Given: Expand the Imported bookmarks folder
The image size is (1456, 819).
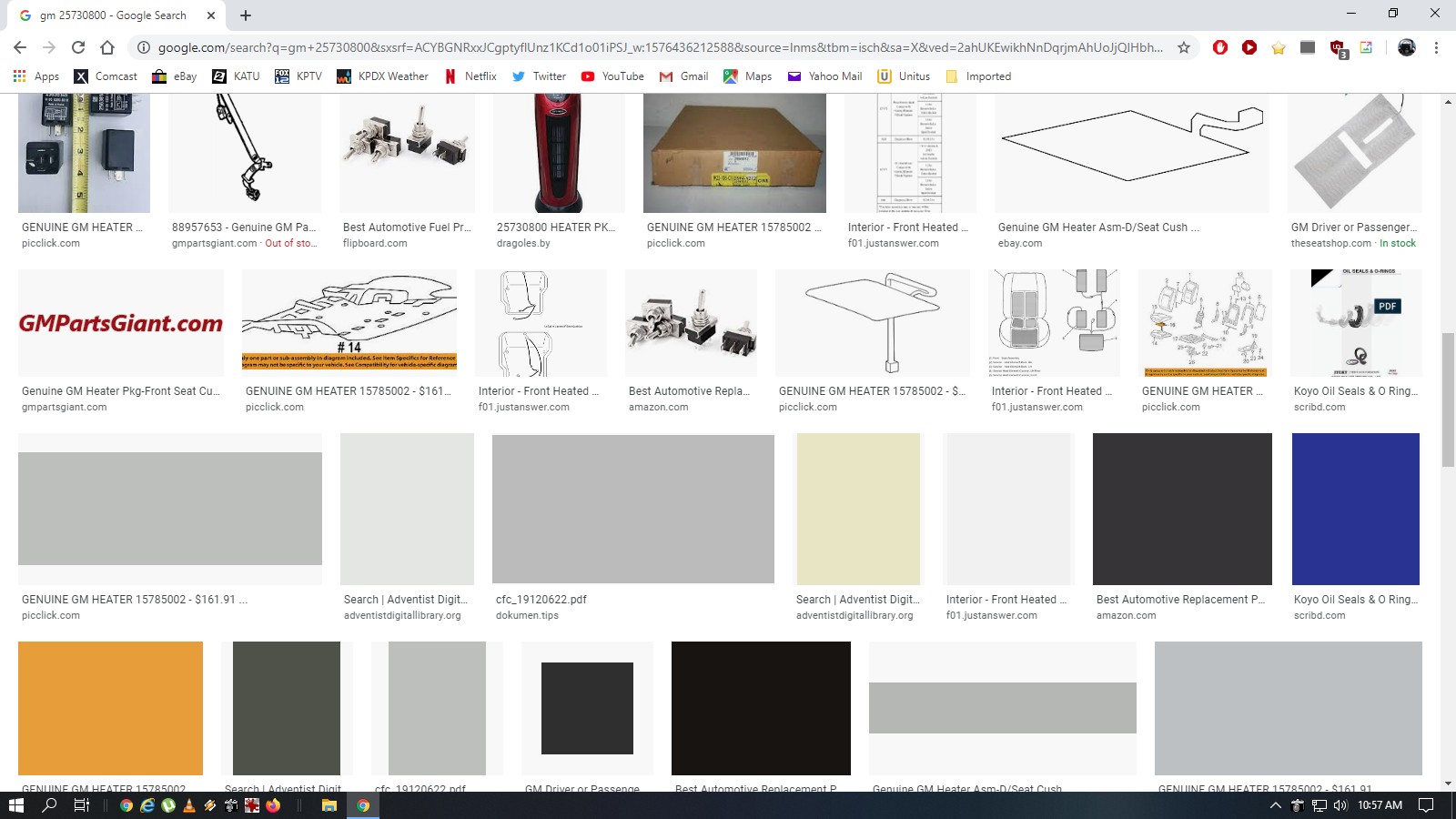Looking at the screenshot, I should point(978,76).
